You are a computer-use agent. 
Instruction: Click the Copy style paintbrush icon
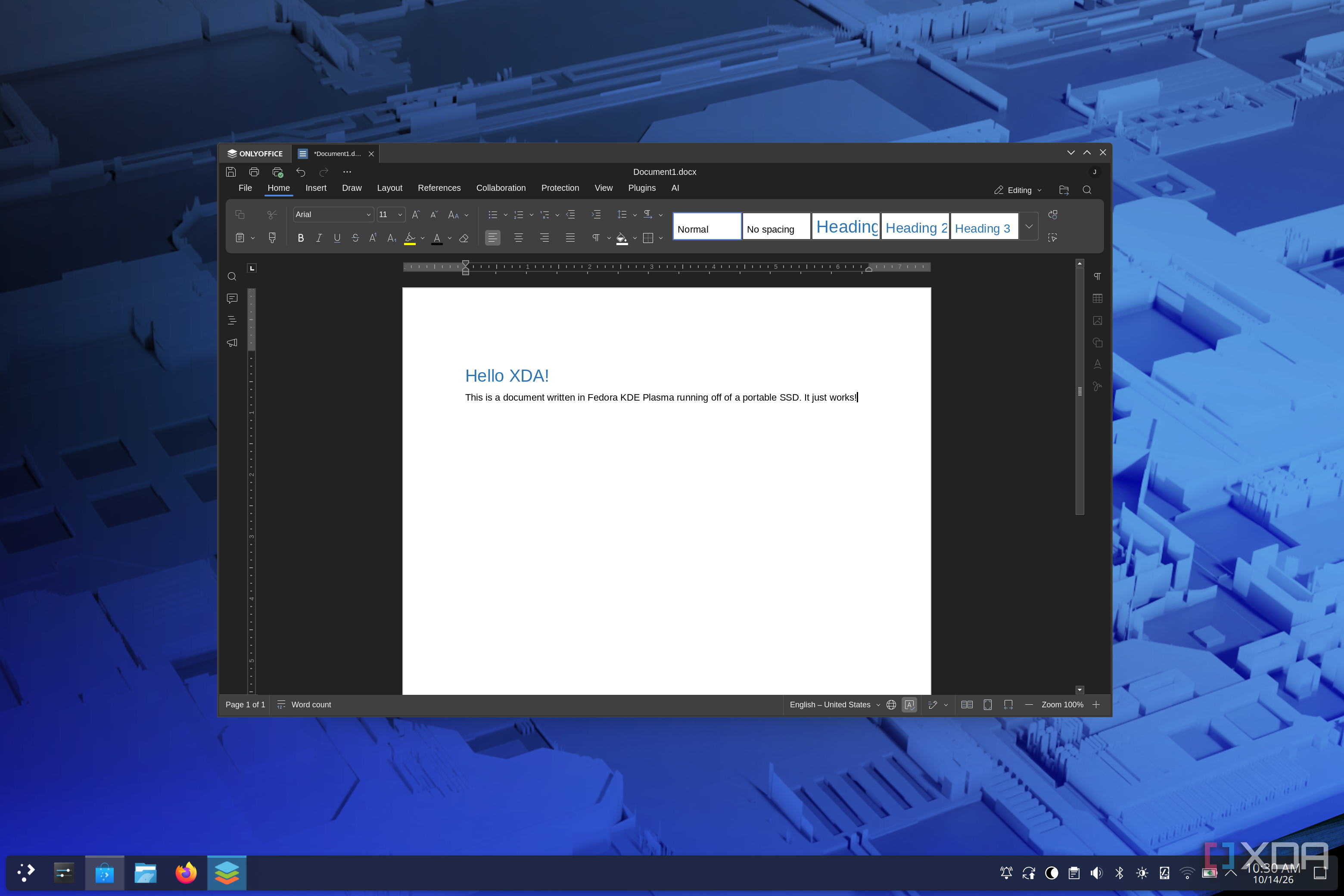273,238
